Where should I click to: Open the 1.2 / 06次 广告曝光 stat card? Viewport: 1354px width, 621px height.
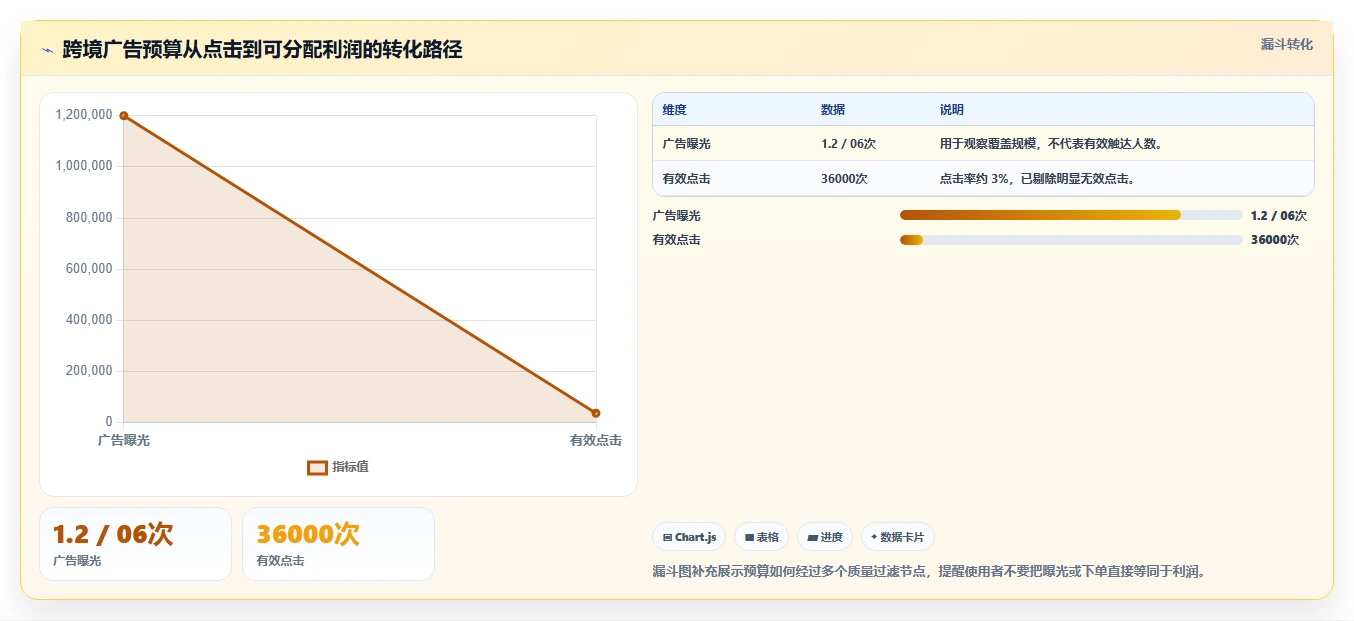click(135, 544)
